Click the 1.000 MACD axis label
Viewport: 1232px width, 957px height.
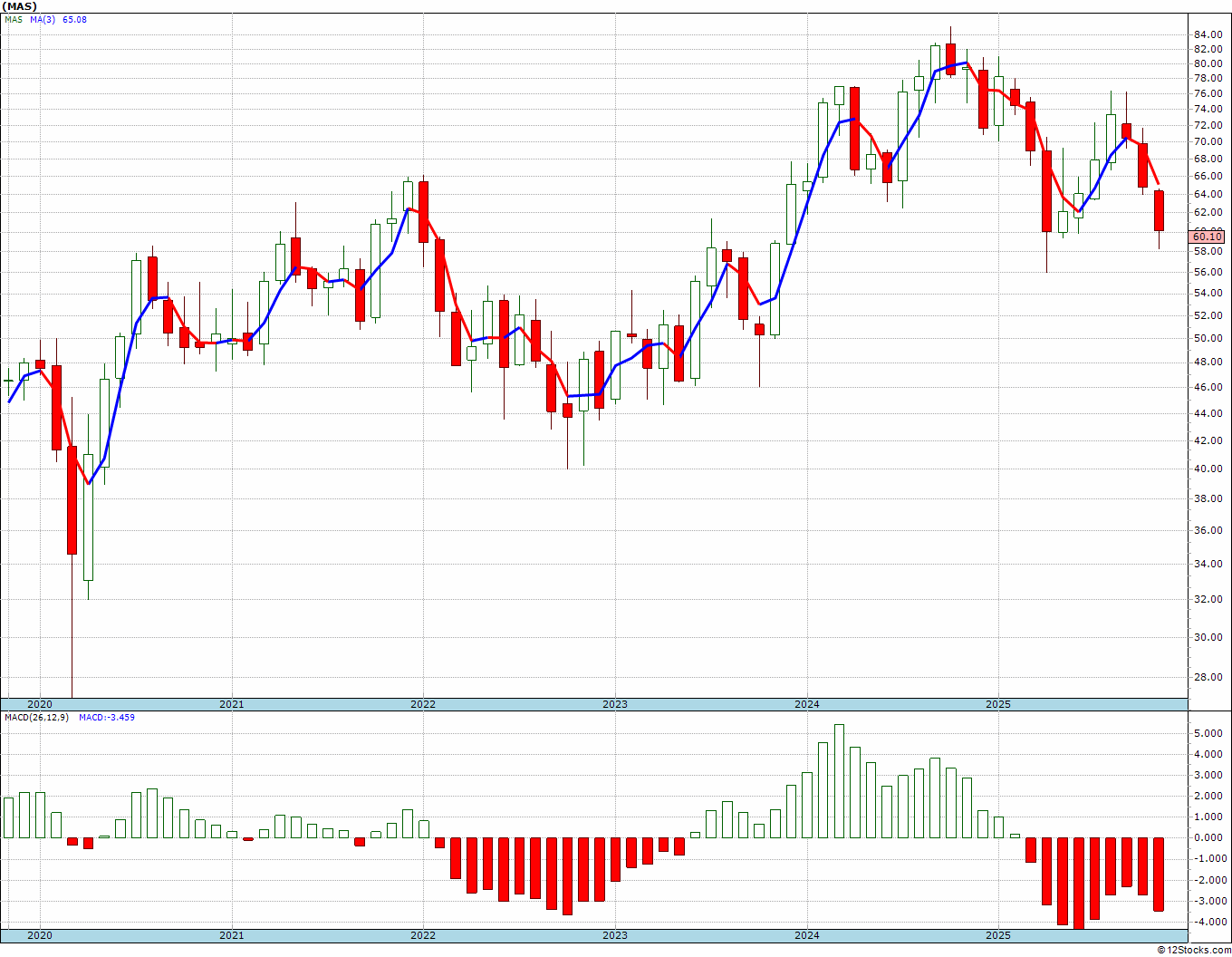coord(1209,817)
